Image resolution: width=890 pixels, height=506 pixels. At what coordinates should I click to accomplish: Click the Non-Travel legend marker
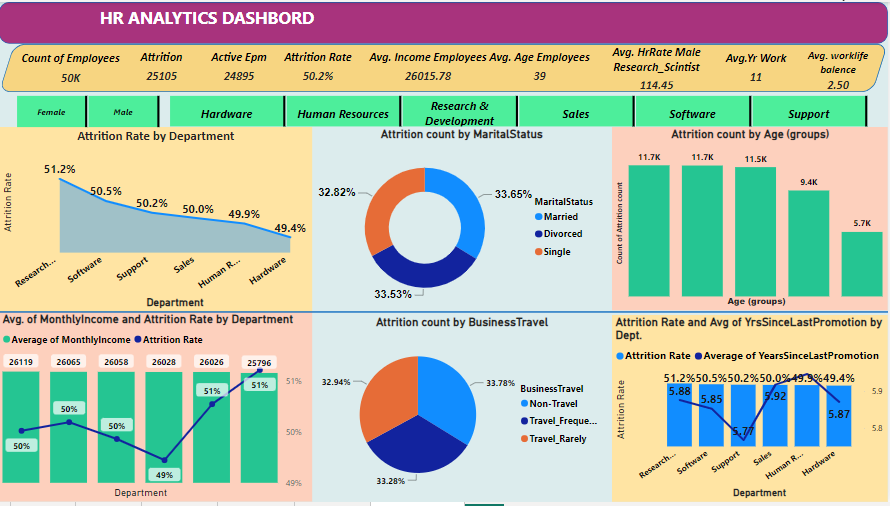point(525,403)
